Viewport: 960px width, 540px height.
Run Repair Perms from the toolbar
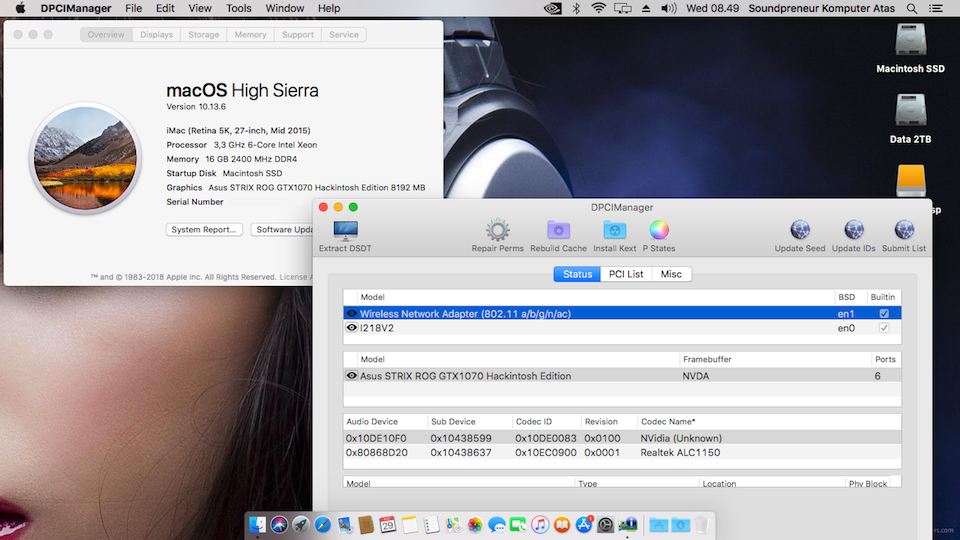click(x=497, y=230)
